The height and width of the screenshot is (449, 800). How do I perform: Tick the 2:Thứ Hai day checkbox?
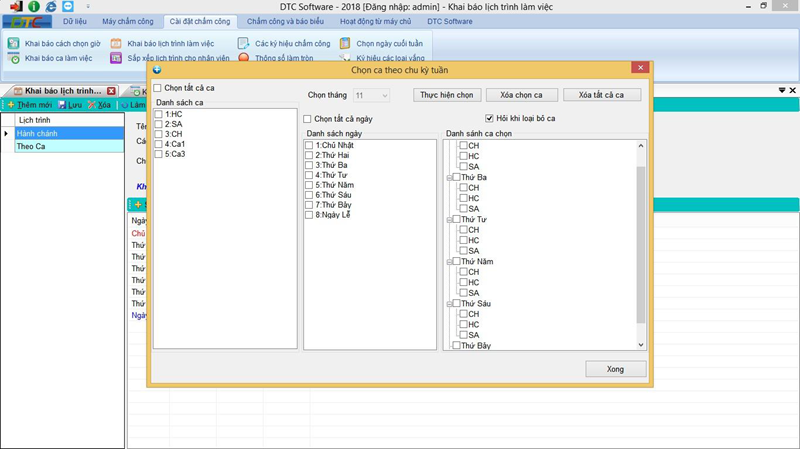coord(309,155)
